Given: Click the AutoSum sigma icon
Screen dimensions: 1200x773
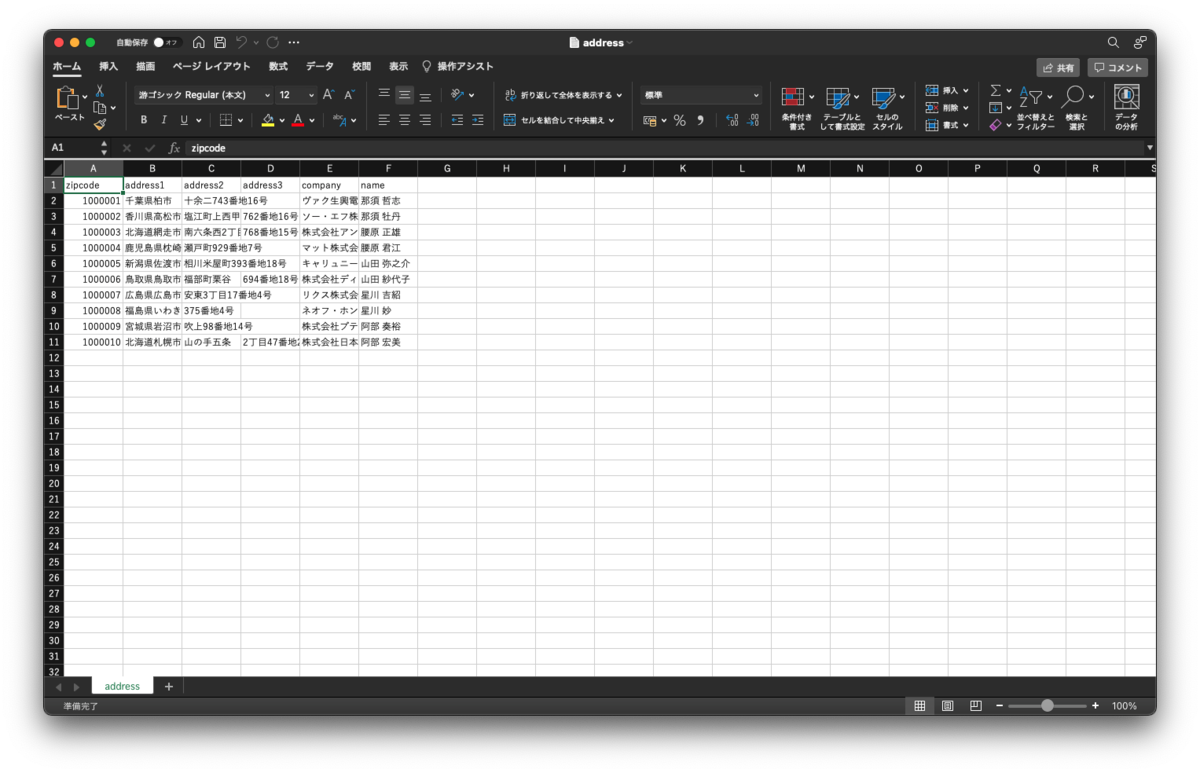Looking at the screenshot, I should (x=995, y=91).
